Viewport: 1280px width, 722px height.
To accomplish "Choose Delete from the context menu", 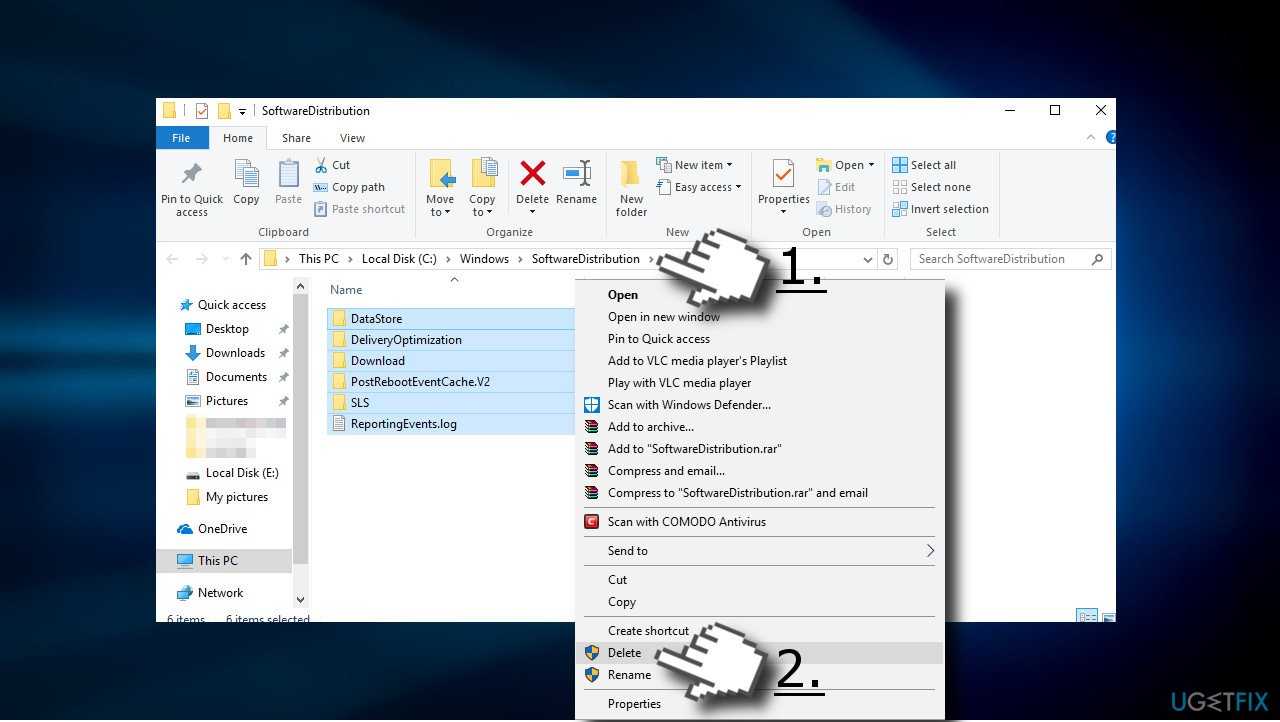I will [x=625, y=653].
